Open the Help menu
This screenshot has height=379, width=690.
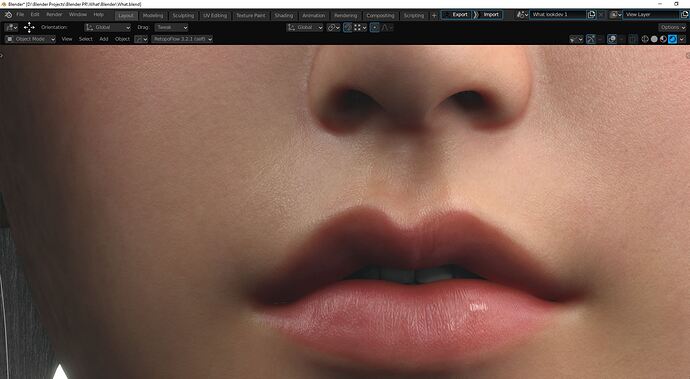tap(99, 15)
